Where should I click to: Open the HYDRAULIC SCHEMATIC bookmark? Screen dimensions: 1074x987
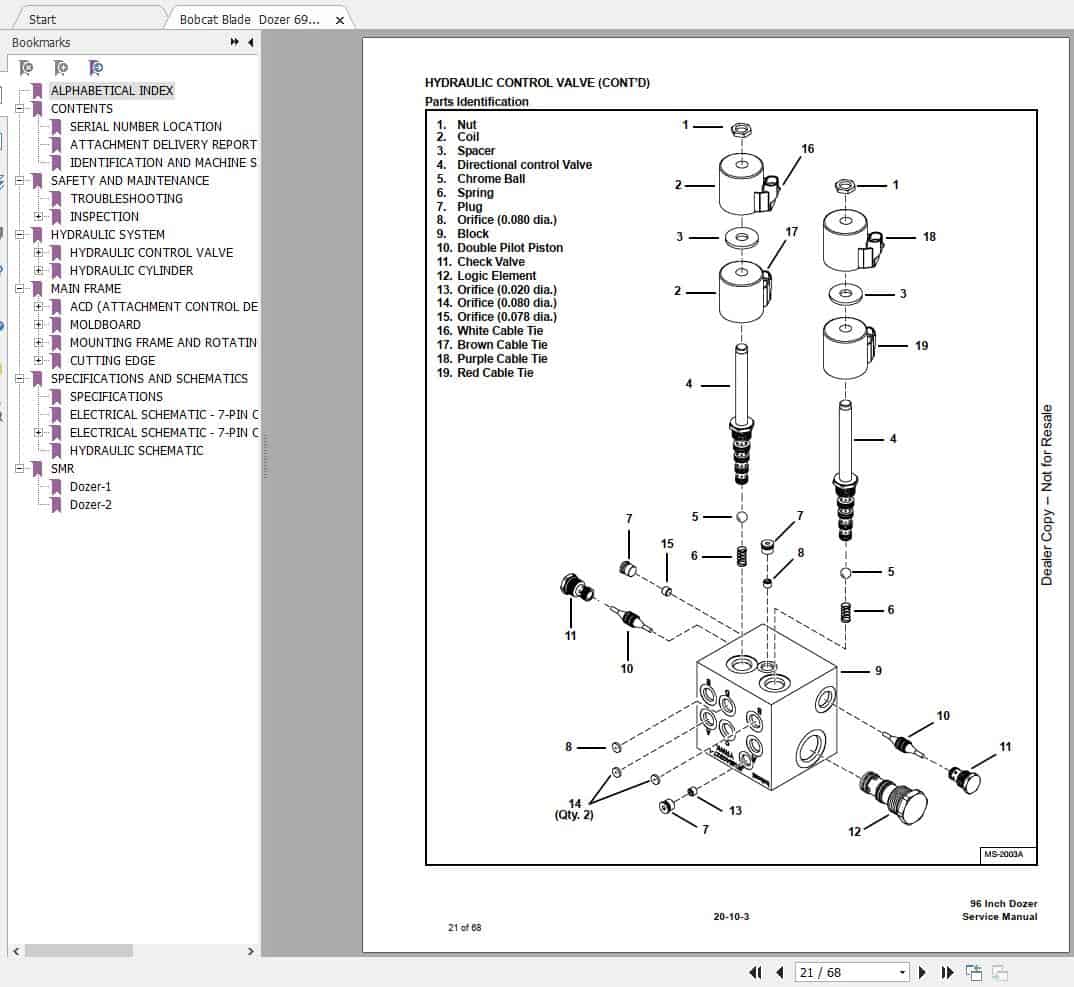(x=137, y=450)
